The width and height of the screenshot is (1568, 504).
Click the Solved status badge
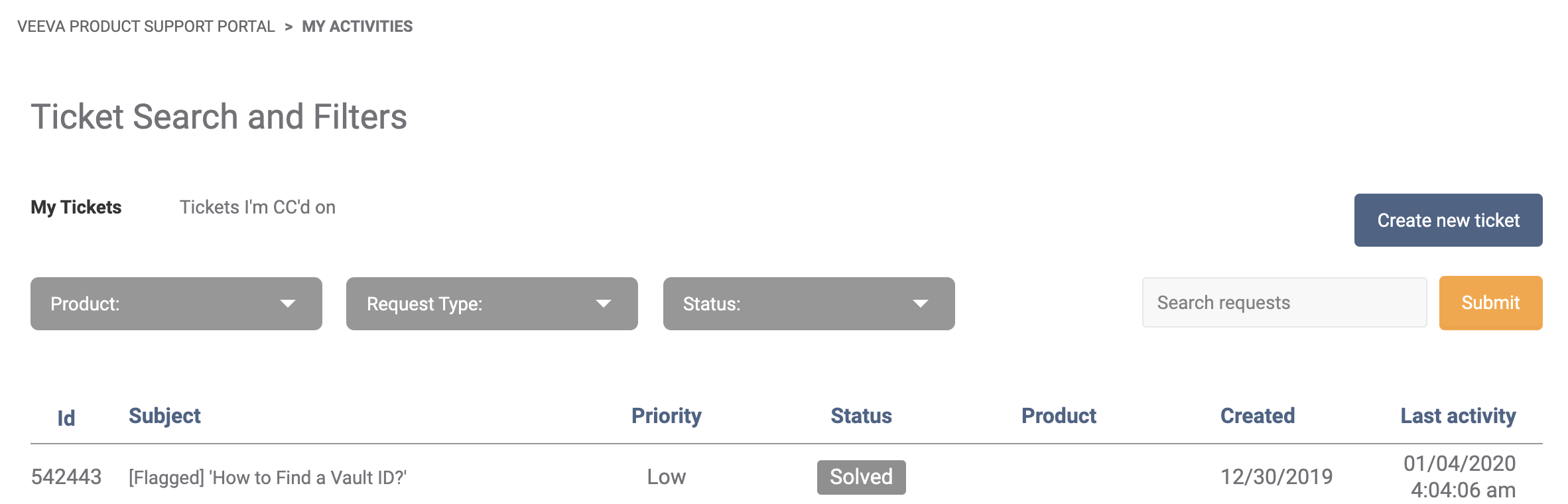[x=861, y=477]
